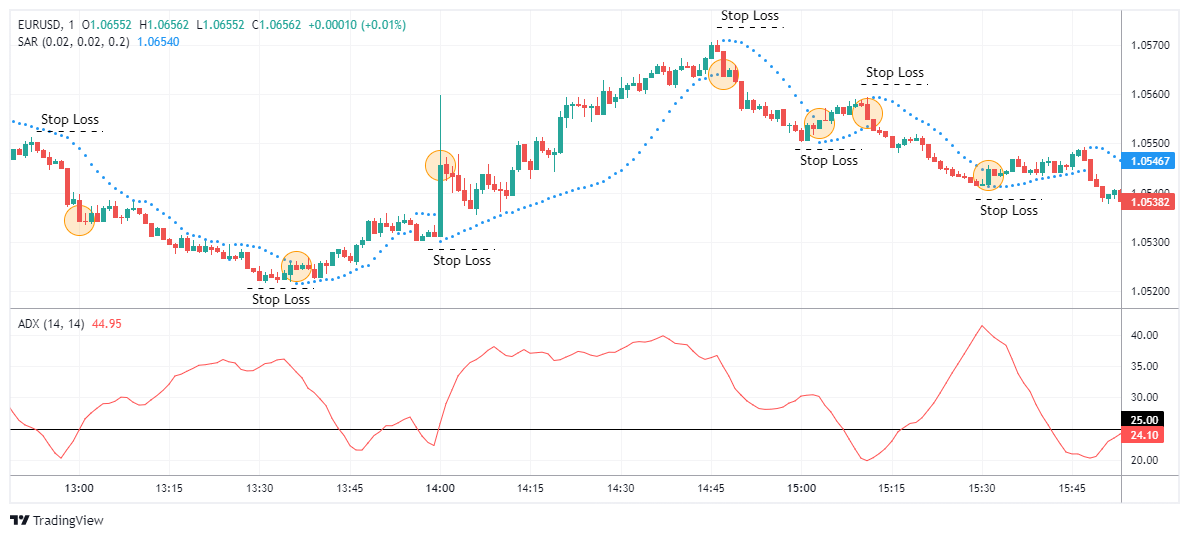1189x538 pixels.
Task: Click the 13:30 time axis label
Action: pyautogui.click(x=259, y=489)
